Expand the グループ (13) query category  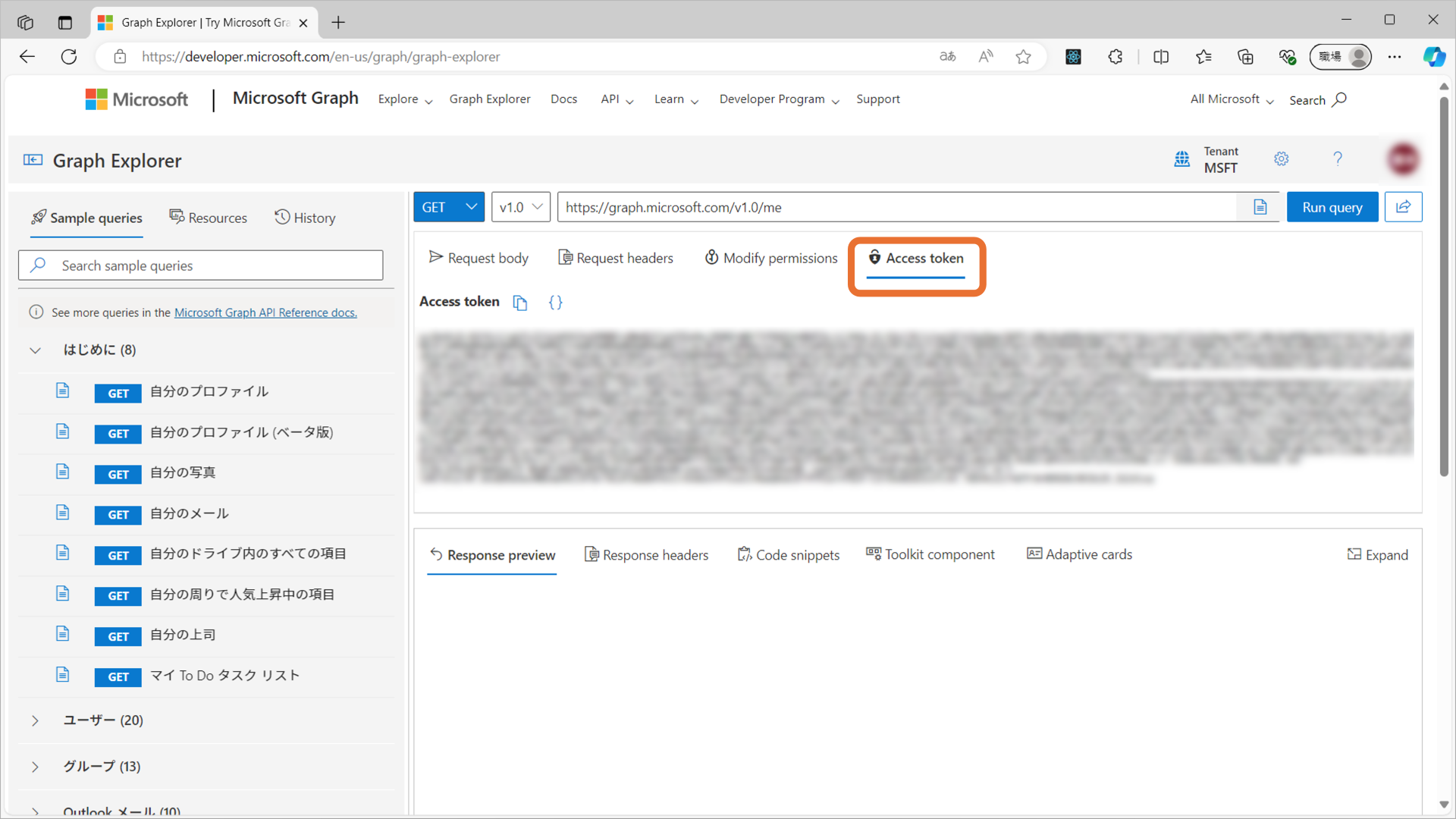point(35,767)
